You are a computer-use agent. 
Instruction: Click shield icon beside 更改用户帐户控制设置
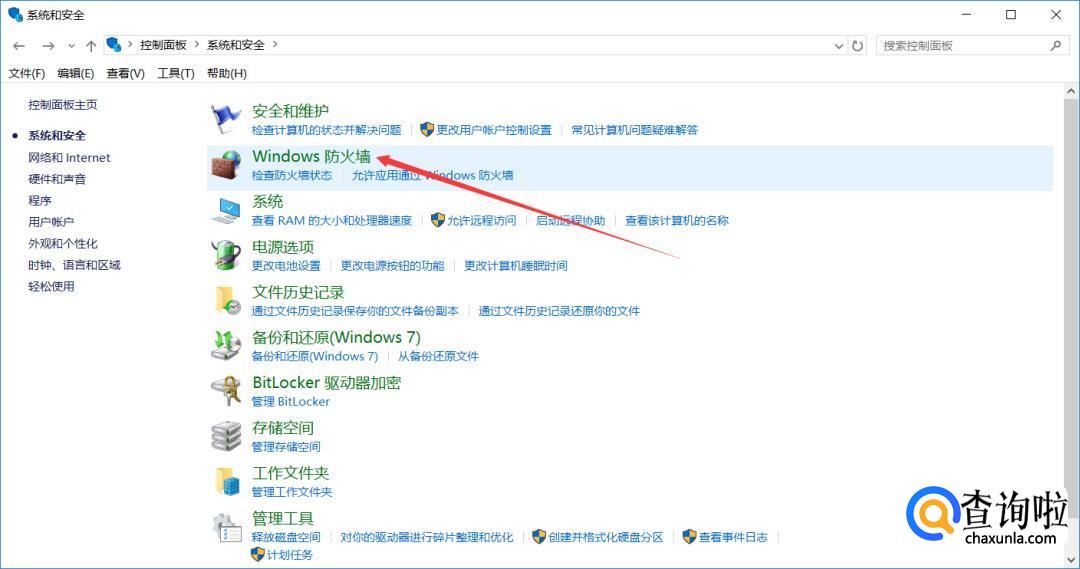pyautogui.click(x=427, y=129)
